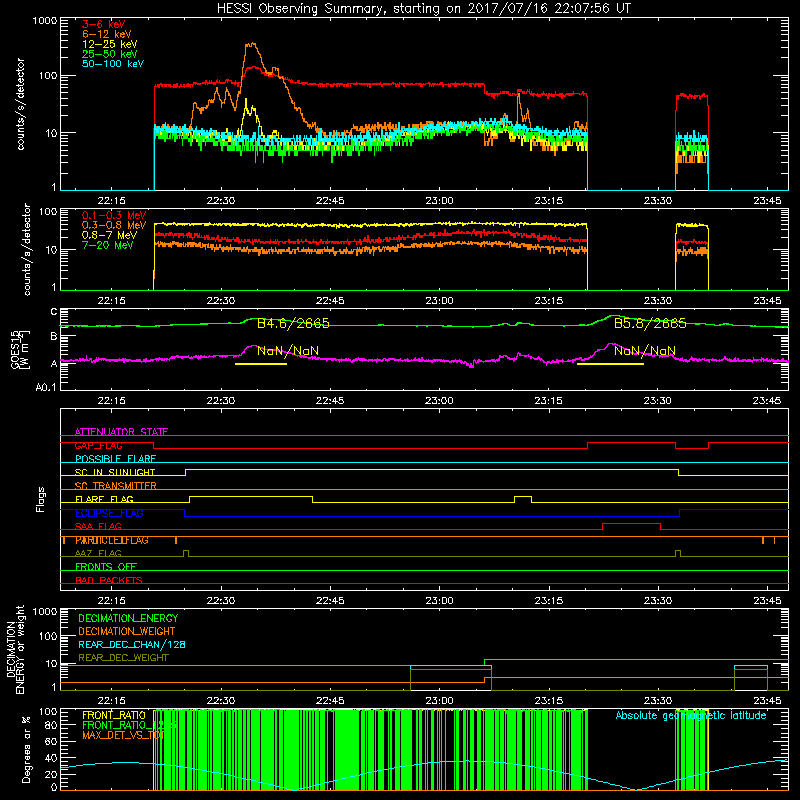Click the '0.8-7 MeV' legend label

tap(110, 235)
